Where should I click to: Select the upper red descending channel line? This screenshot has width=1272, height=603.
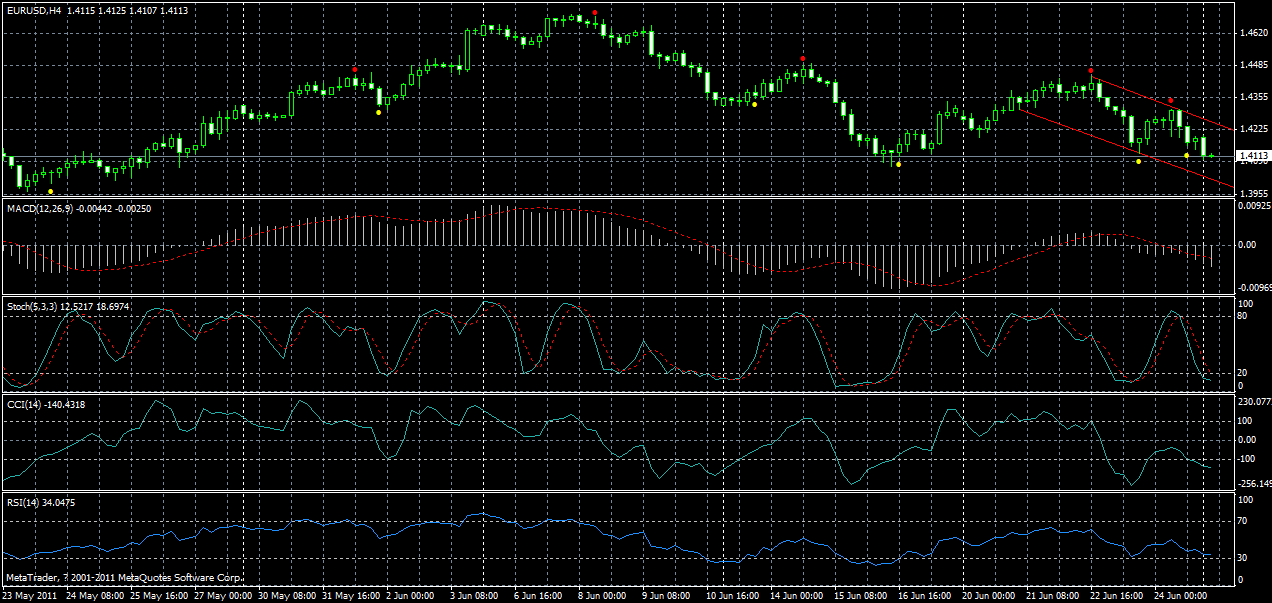(1162, 103)
